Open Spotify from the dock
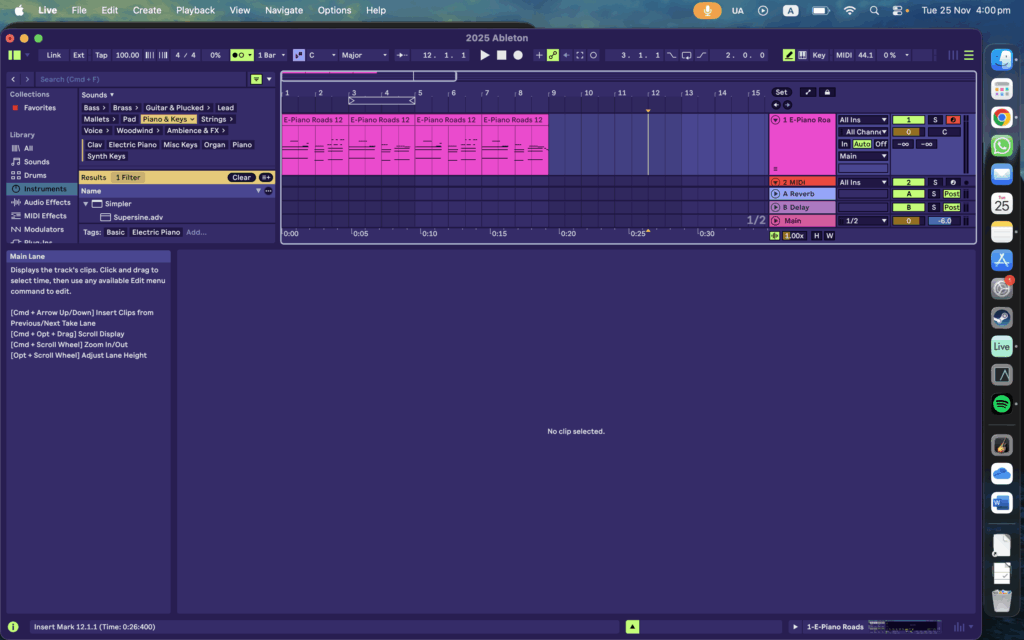 coord(1001,404)
